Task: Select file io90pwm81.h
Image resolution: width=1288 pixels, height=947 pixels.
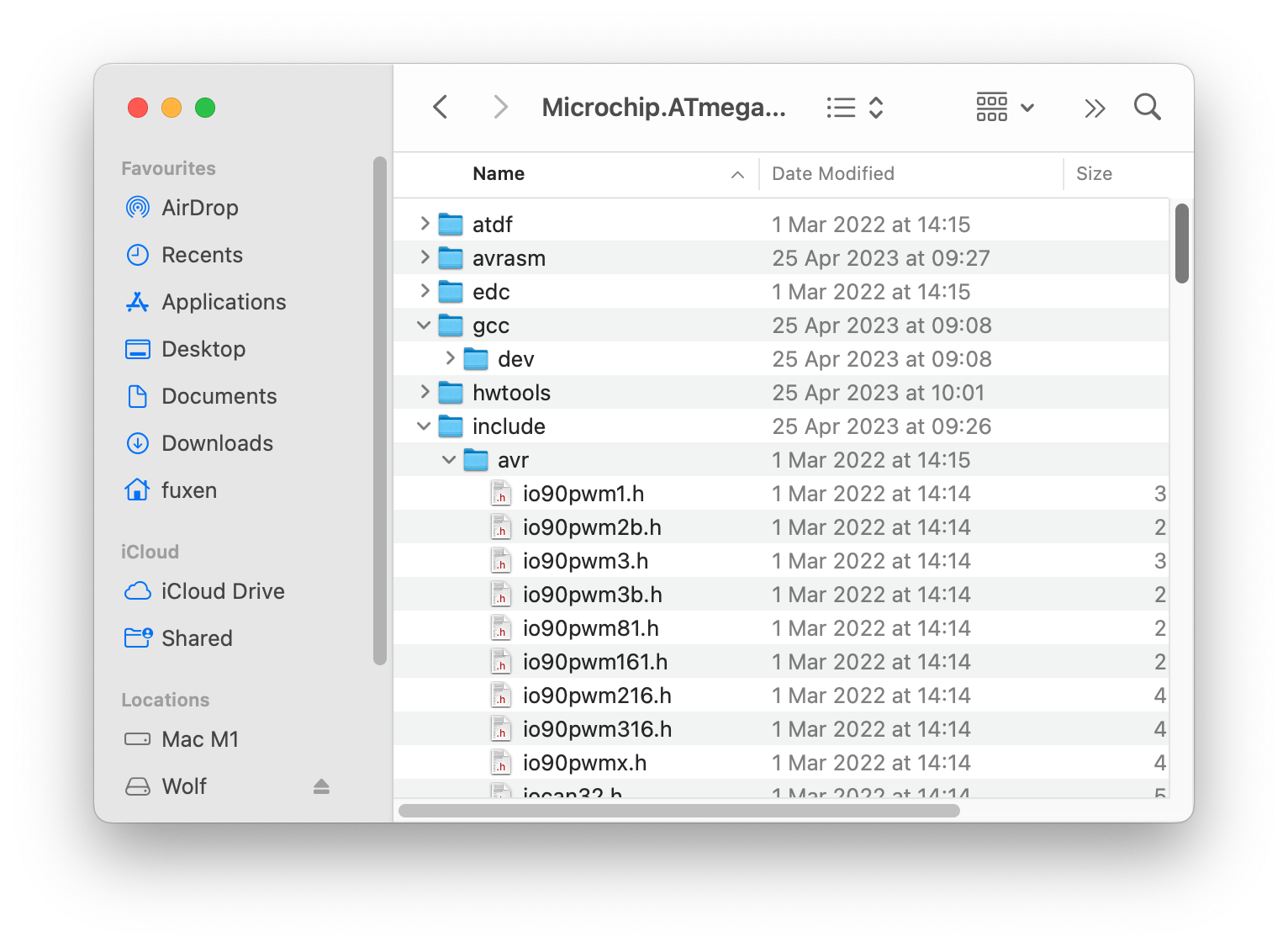Action: 781,628
